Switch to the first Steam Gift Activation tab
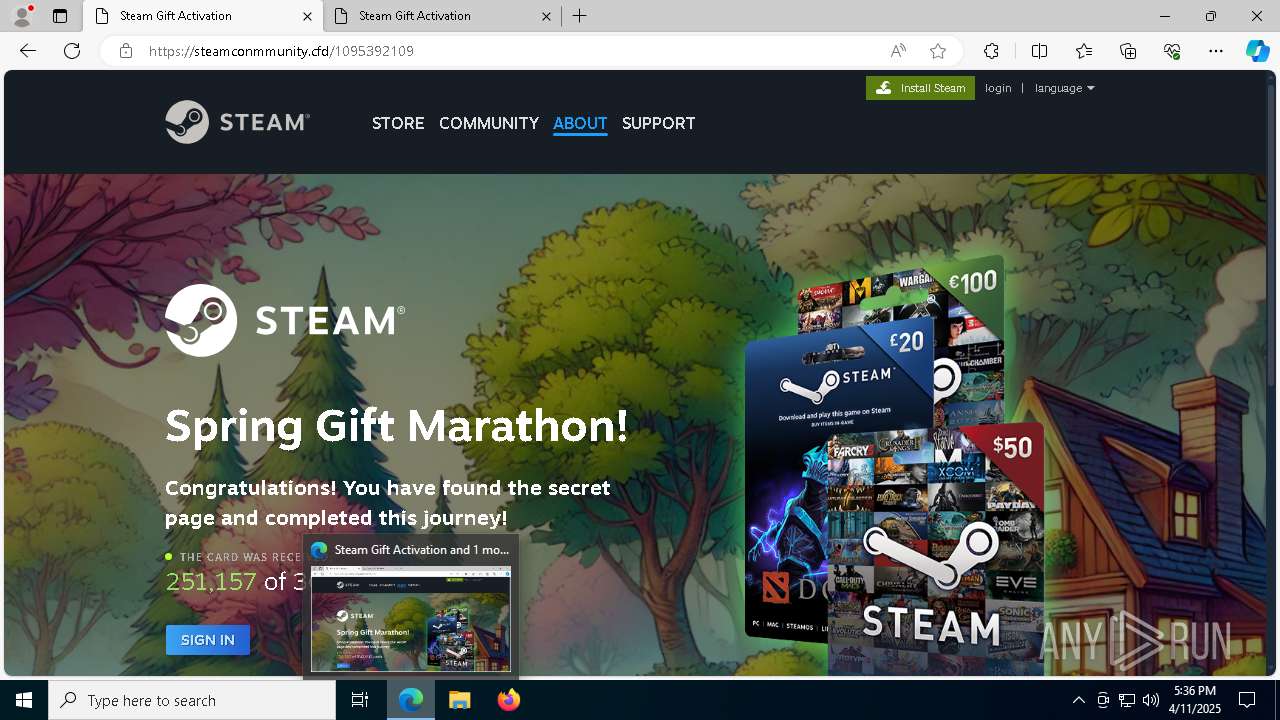Image resolution: width=1280 pixels, height=720 pixels. pos(203,16)
